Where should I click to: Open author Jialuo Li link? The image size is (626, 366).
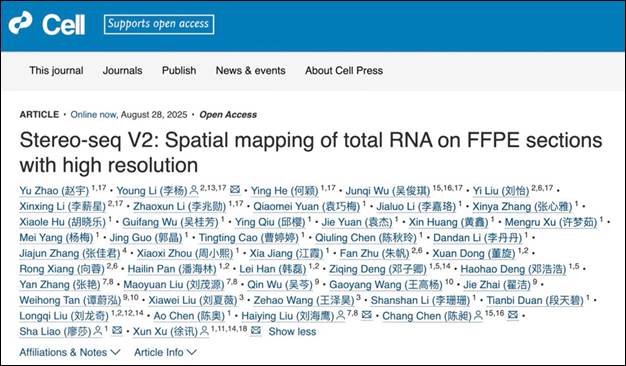pyautogui.click(x=416, y=206)
